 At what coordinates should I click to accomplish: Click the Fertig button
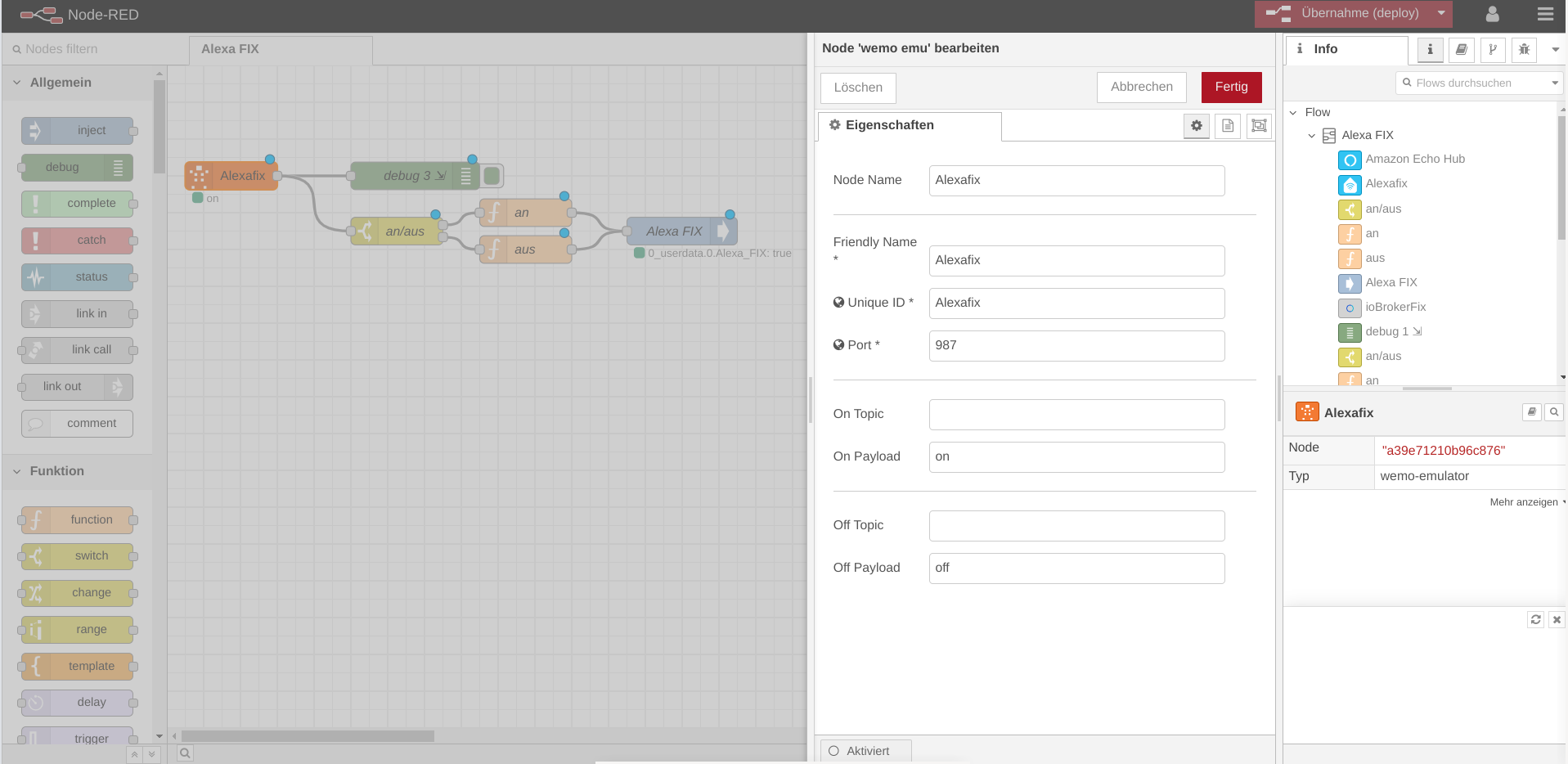click(1231, 87)
